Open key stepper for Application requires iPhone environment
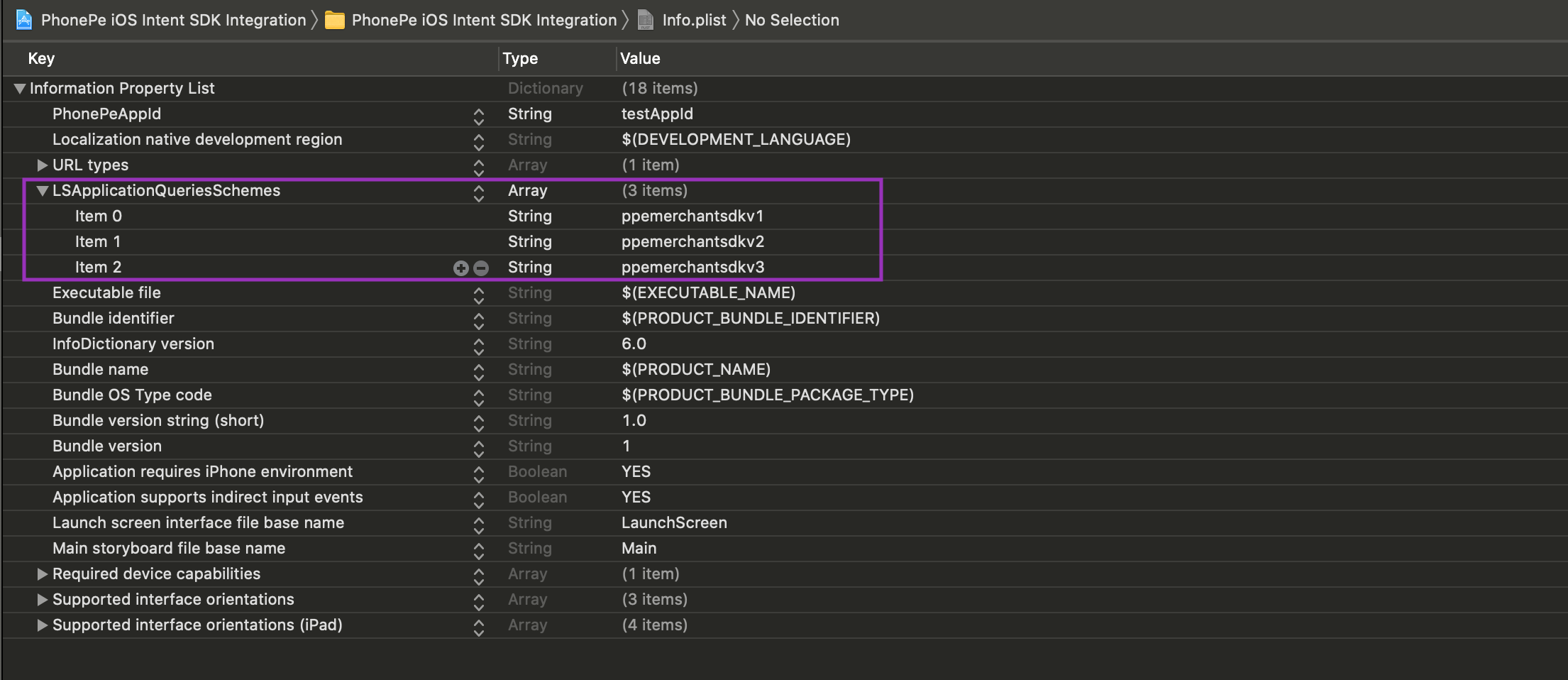1568x680 pixels. pyautogui.click(x=479, y=474)
